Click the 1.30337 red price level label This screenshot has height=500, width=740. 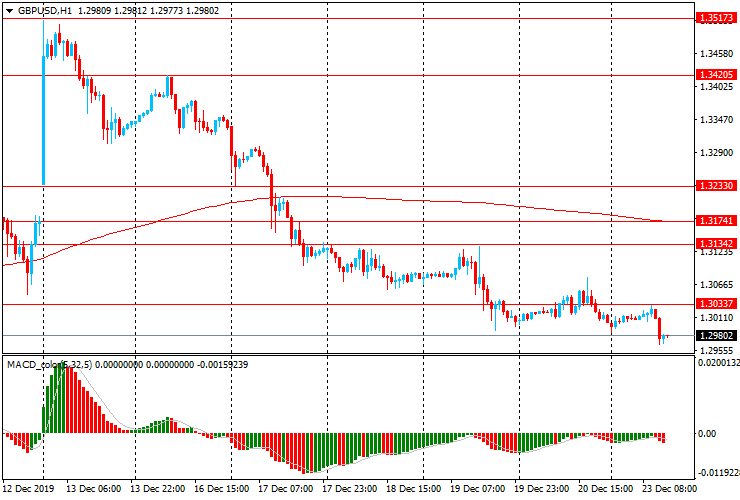(716, 304)
